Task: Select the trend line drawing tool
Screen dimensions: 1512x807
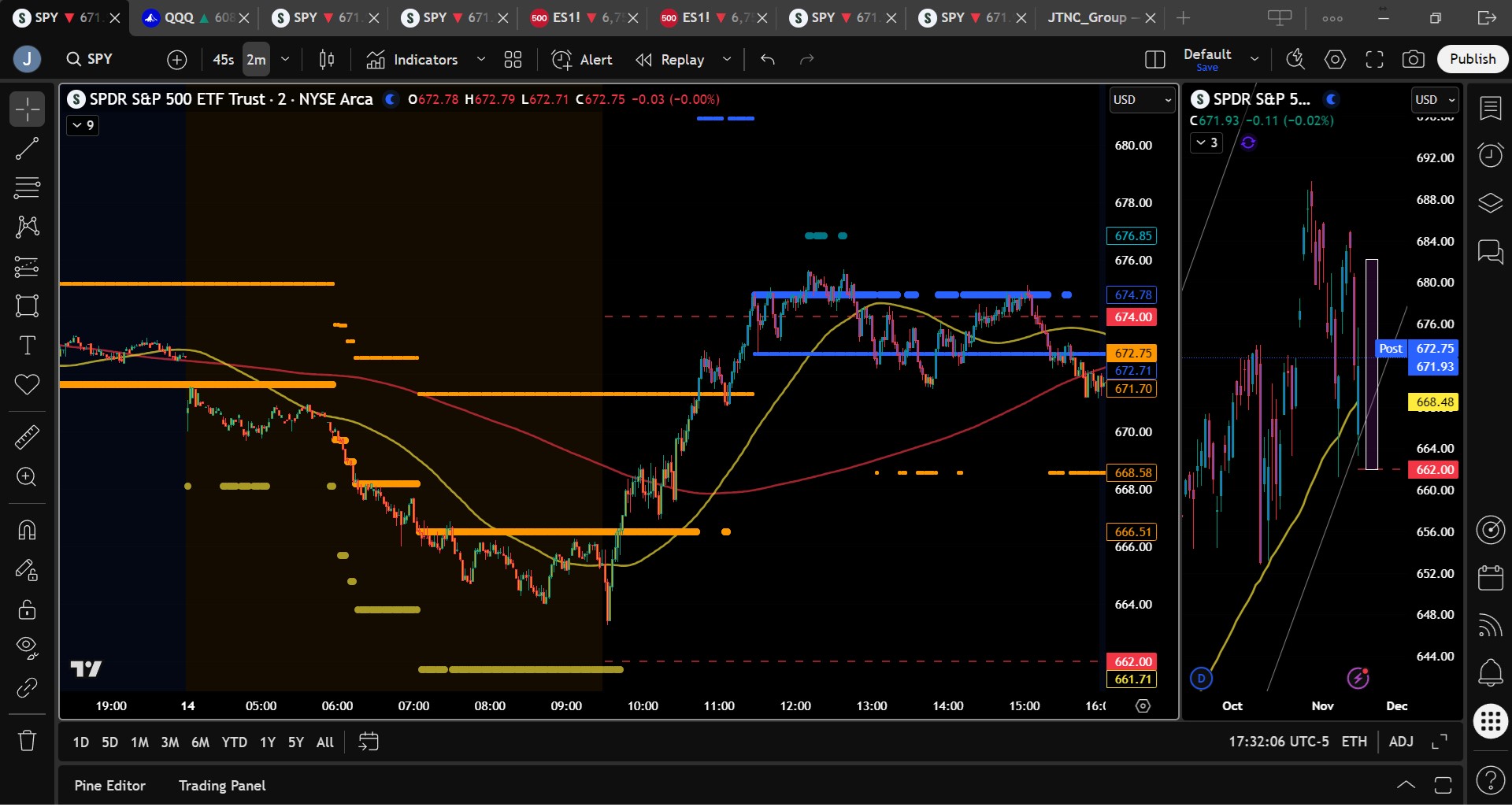Action: tap(27, 149)
